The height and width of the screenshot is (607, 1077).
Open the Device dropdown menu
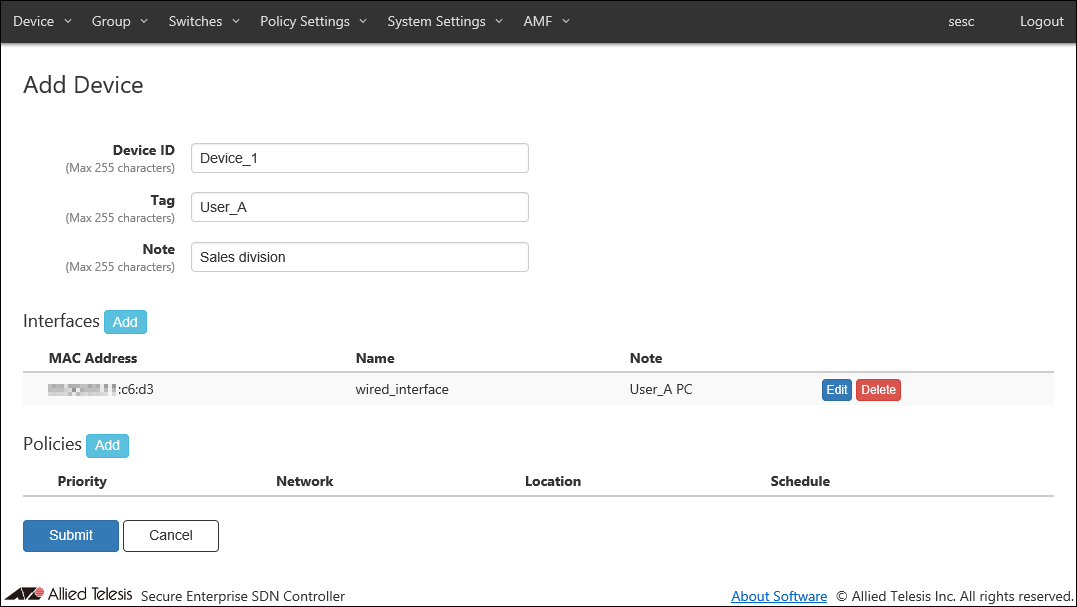click(x=42, y=21)
